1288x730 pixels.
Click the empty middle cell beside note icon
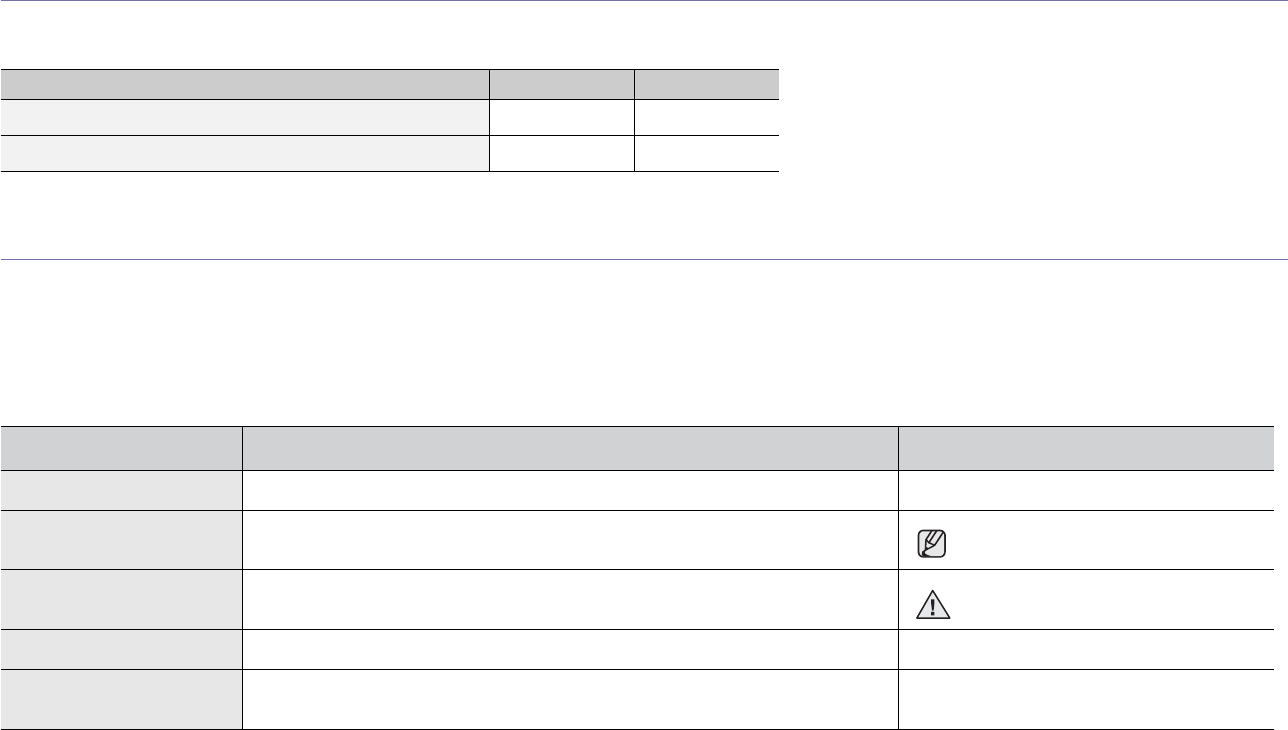pyautogui.click(x=570, y=540)
